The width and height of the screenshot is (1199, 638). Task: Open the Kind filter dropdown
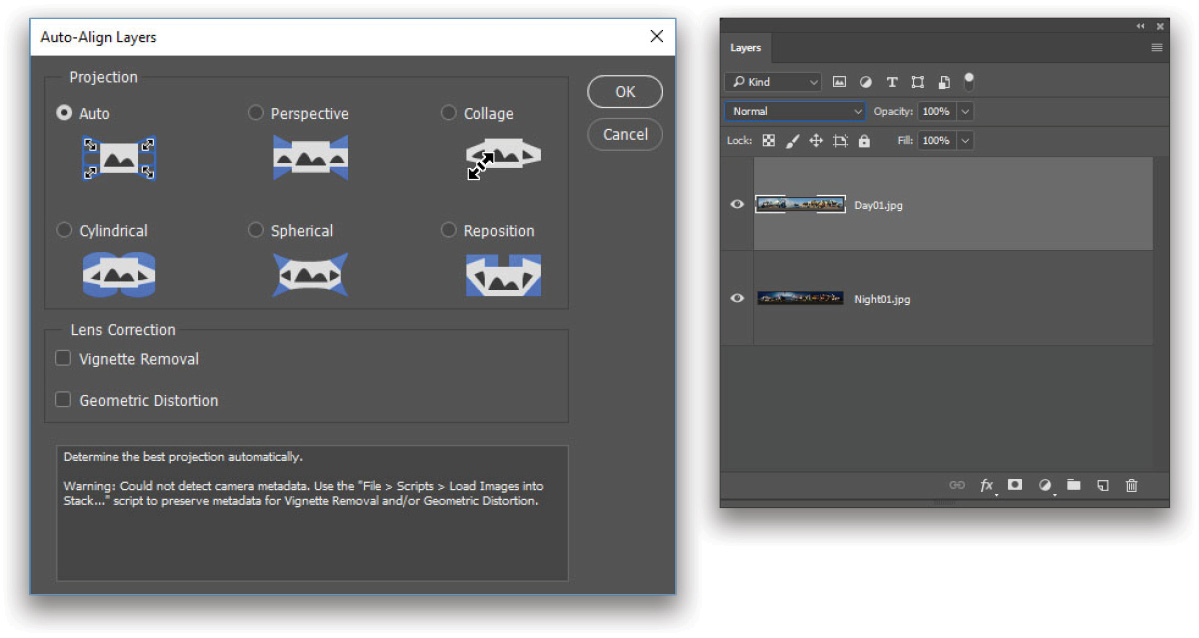pyautogui.click(x=773, y=82)
